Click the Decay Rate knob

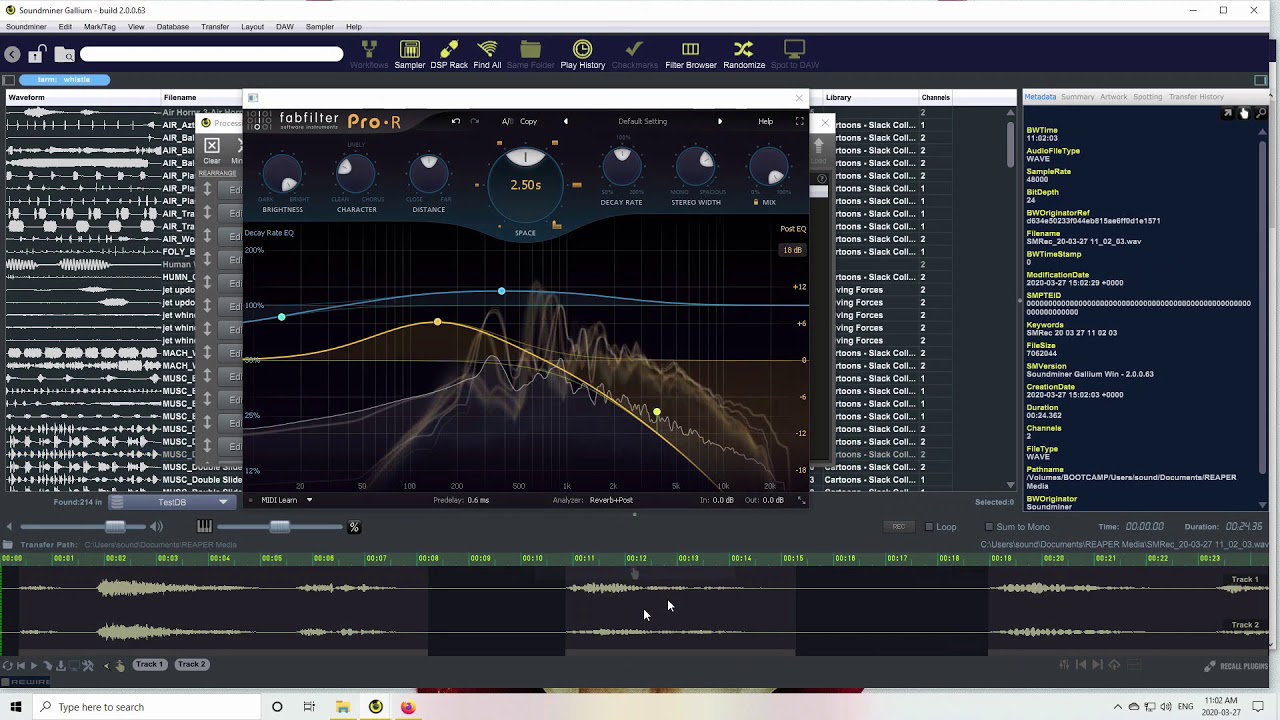click(621, 168)
